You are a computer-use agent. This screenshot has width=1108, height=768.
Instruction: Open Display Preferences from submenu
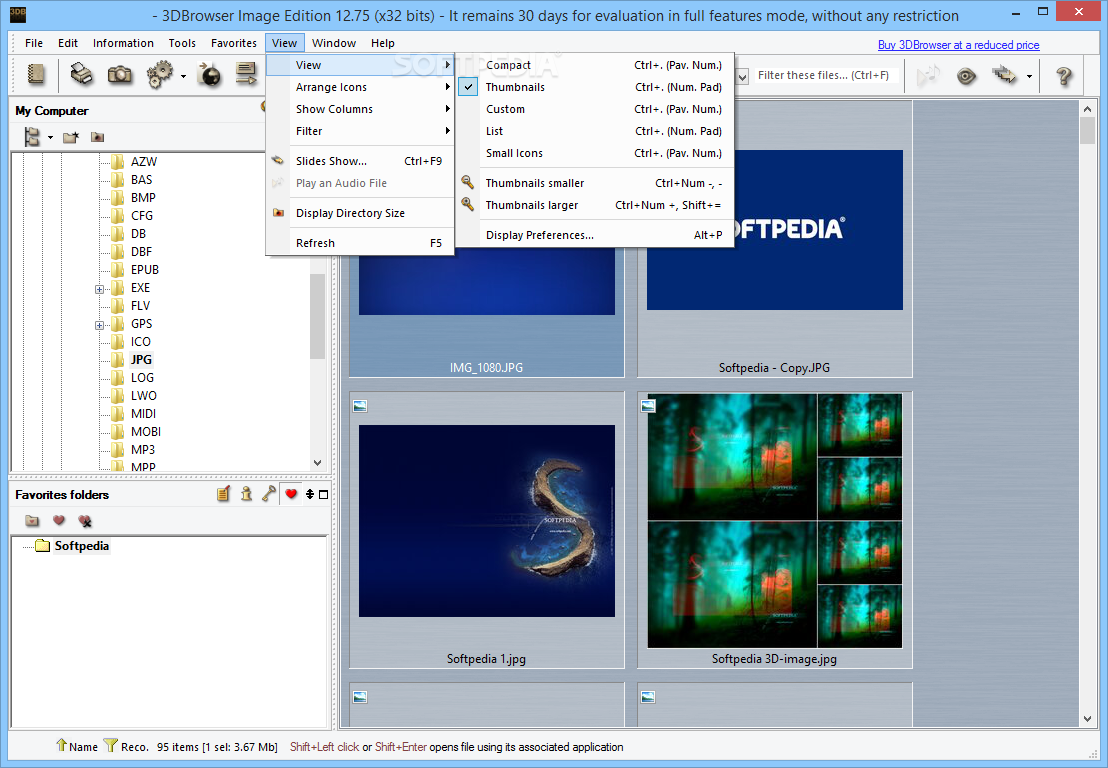click(594, 235)
